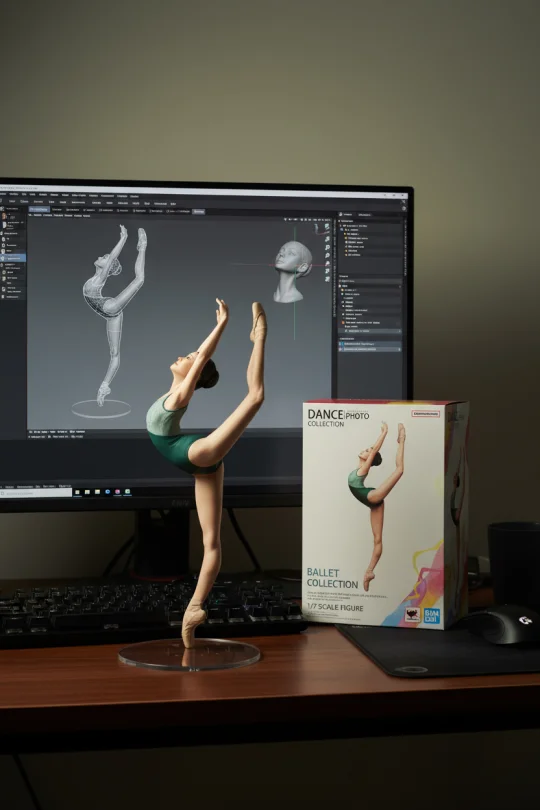Click the blue-highlighted item in the left sidebar
Viewport: 540px width, 810px height.
(x=13, y=258)
